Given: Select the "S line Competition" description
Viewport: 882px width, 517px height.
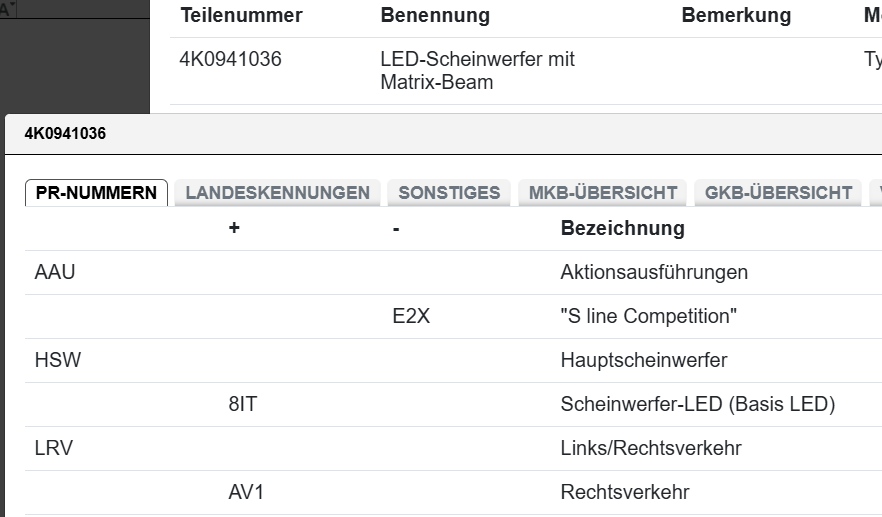Looking at the screenshot, I should click(x=649, y=316).
